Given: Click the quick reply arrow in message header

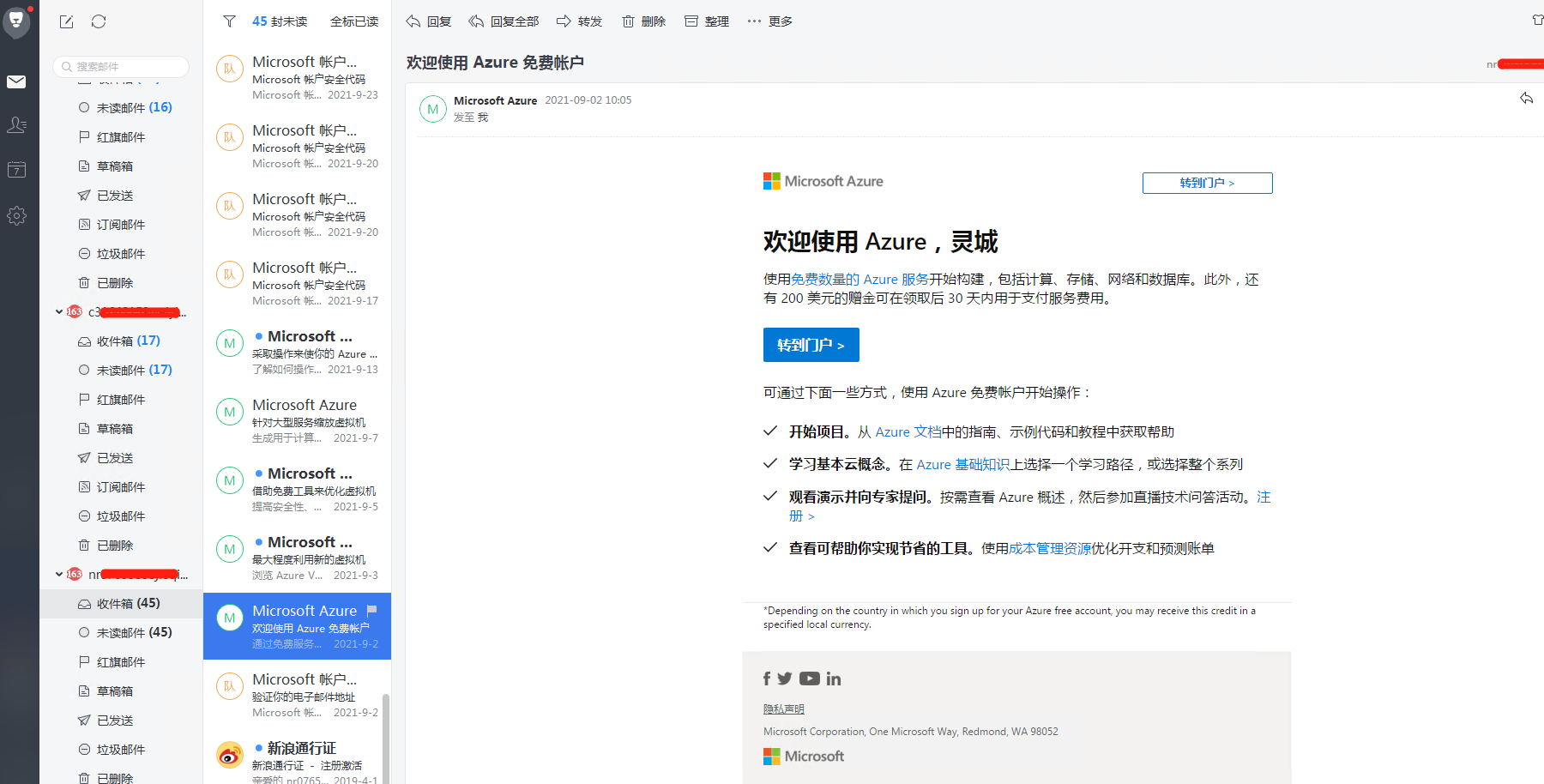Looking at the screenshot, I should 1527,99.
